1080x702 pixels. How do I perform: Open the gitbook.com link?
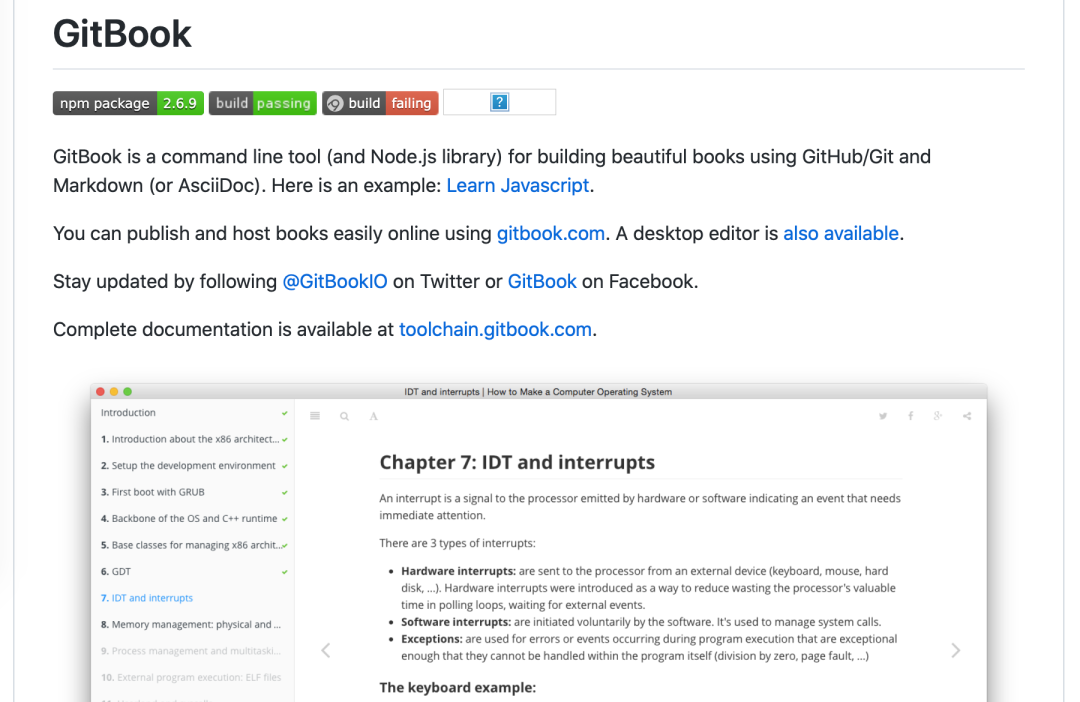point(551,234)
